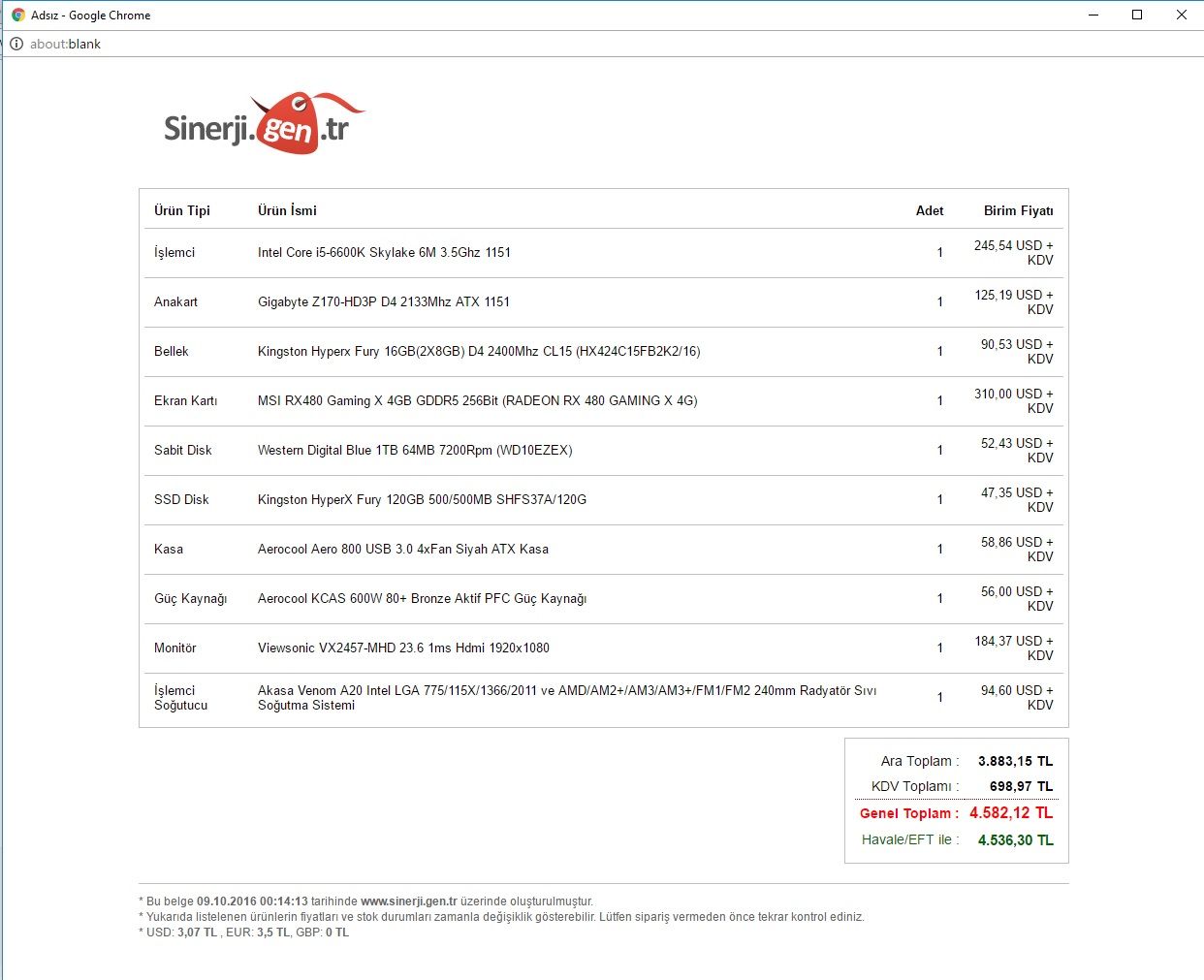The height and width of the screenshot is (980, 1204).
Task: Click 'Kasa' product type cell
Action: [169, 549]
